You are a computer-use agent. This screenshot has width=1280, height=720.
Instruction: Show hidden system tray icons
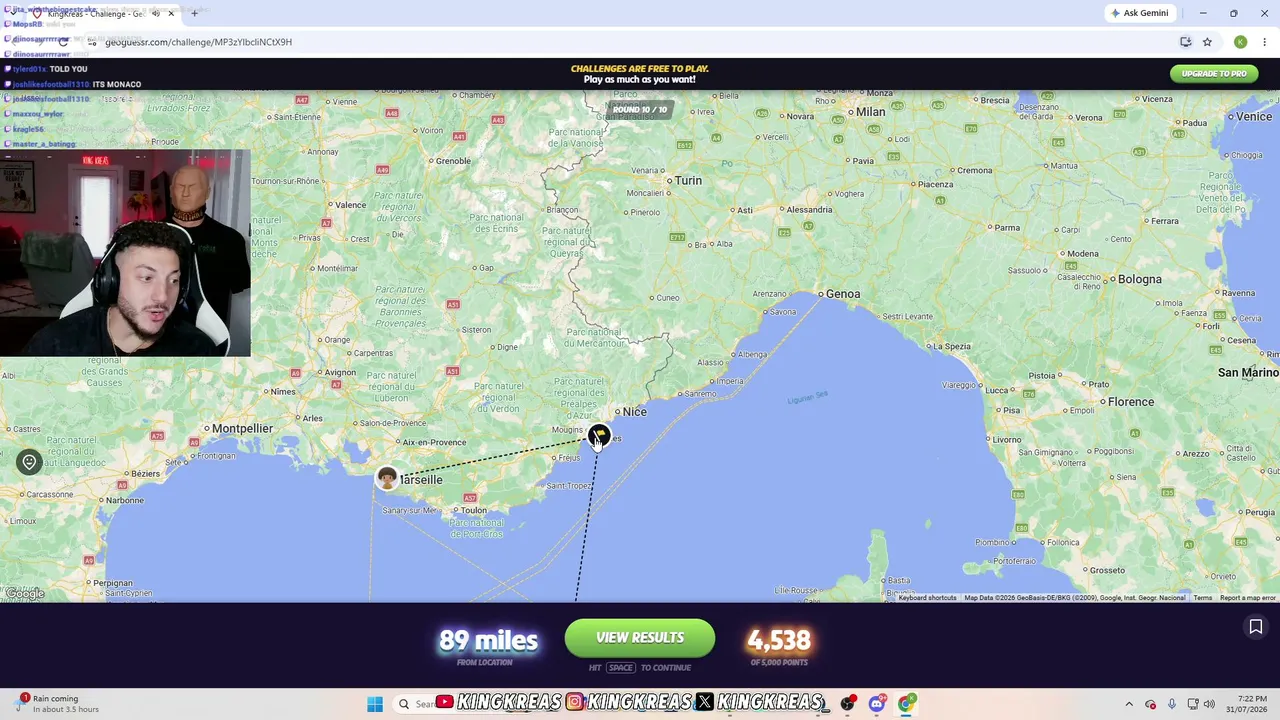pos(1129,704)
